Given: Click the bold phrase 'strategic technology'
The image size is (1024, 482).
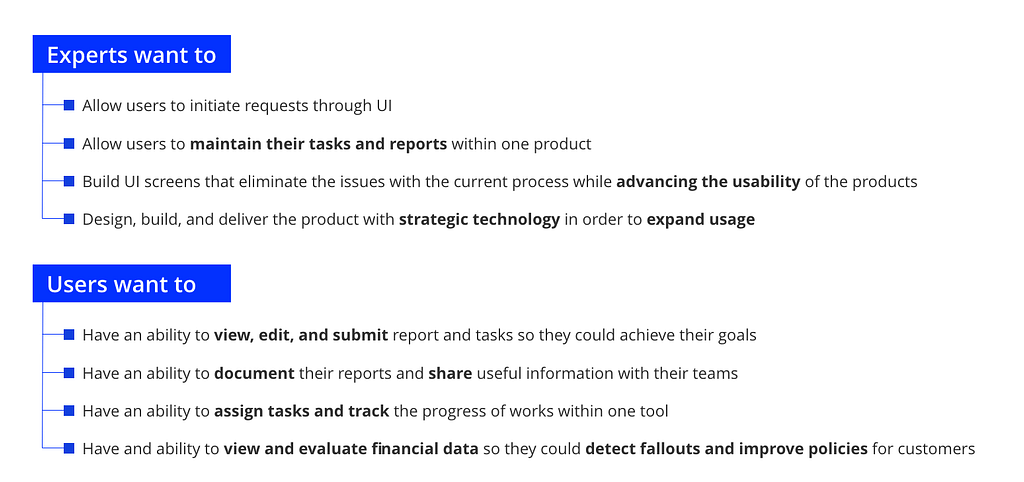Looking at the screenshot, I should click(479, 219).
